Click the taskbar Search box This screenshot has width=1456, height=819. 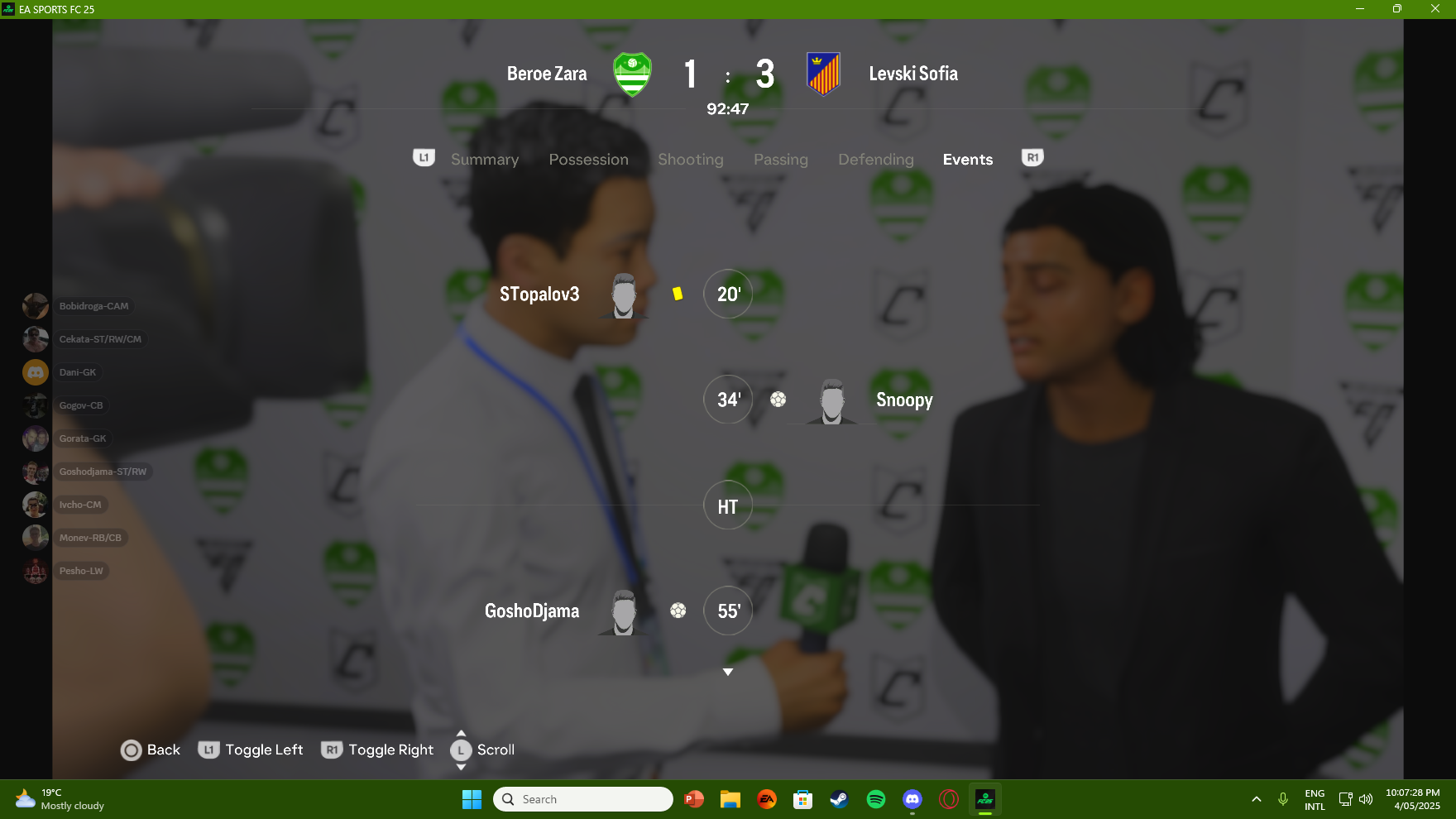583,799
